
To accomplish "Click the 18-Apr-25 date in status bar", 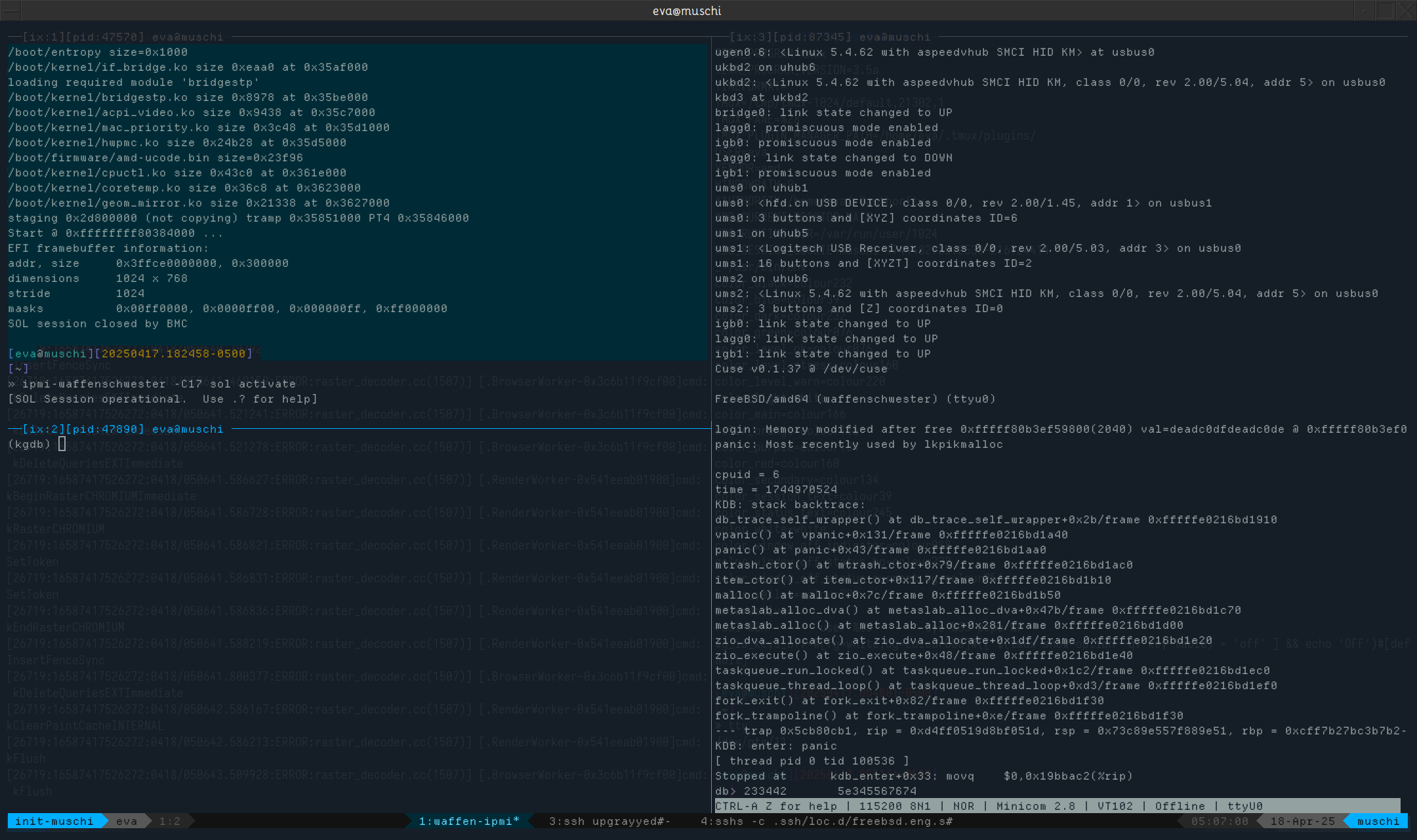I will click(1302, 821).
